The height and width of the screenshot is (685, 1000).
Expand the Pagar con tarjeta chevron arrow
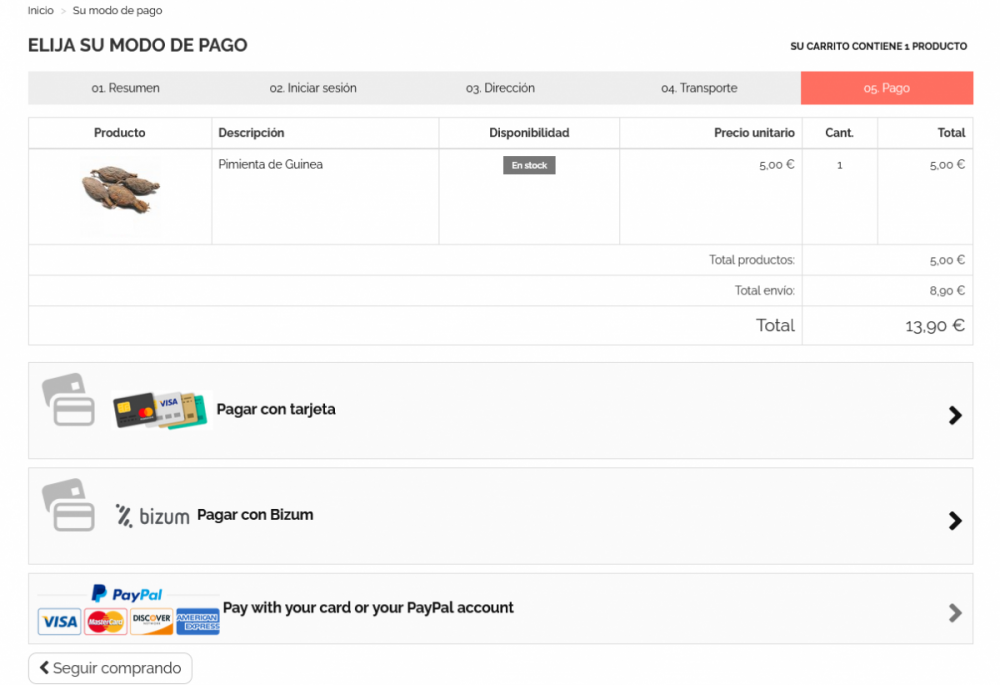[x=955, y=415]
